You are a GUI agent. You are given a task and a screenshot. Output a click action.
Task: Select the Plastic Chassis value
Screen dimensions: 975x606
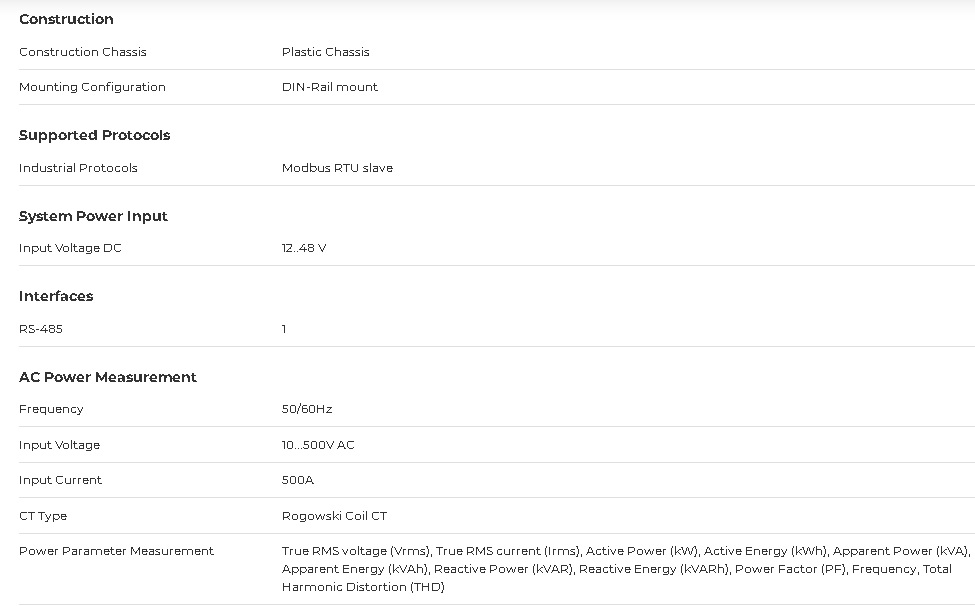325,52
